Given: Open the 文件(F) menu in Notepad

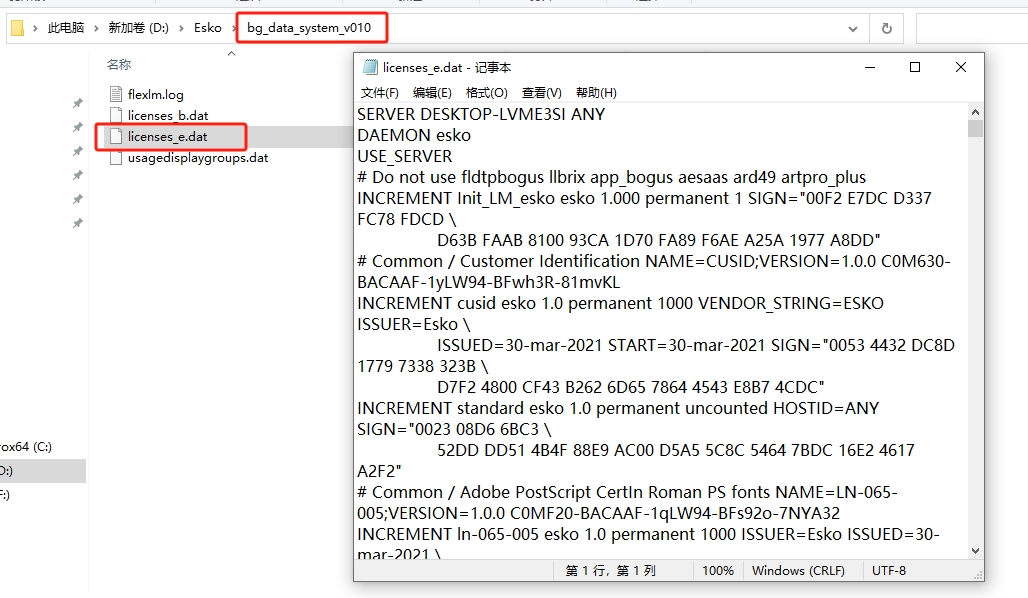Looking at the screenshot, I should [379, 93].
